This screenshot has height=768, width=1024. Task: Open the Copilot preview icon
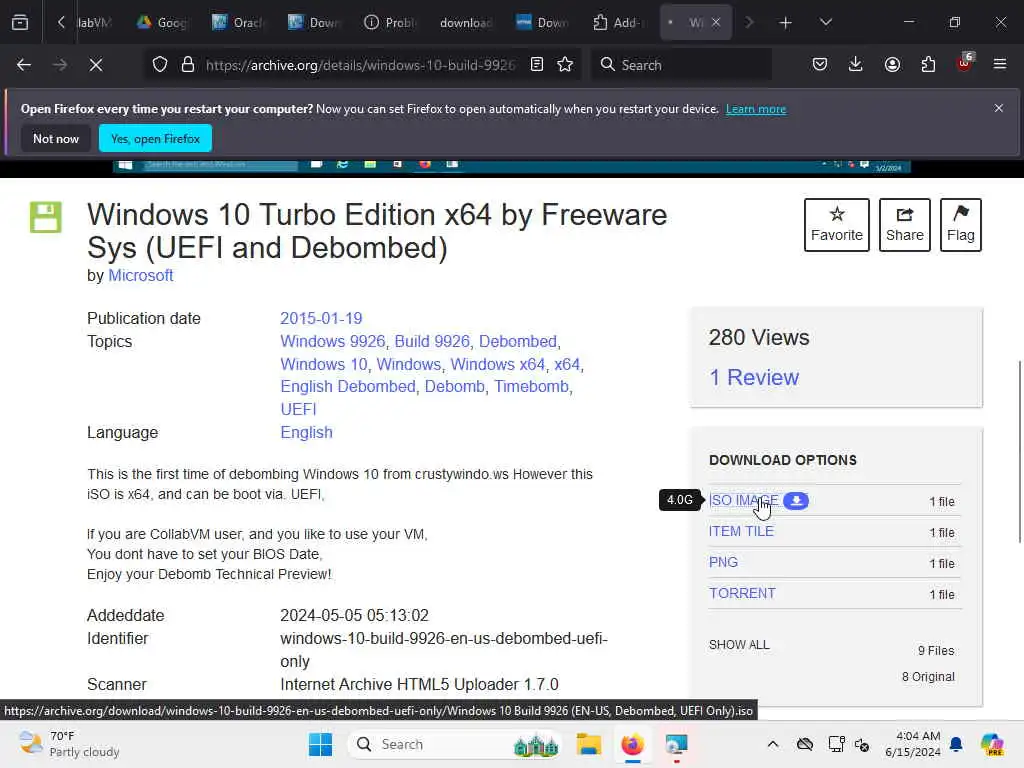click(992, 744)
